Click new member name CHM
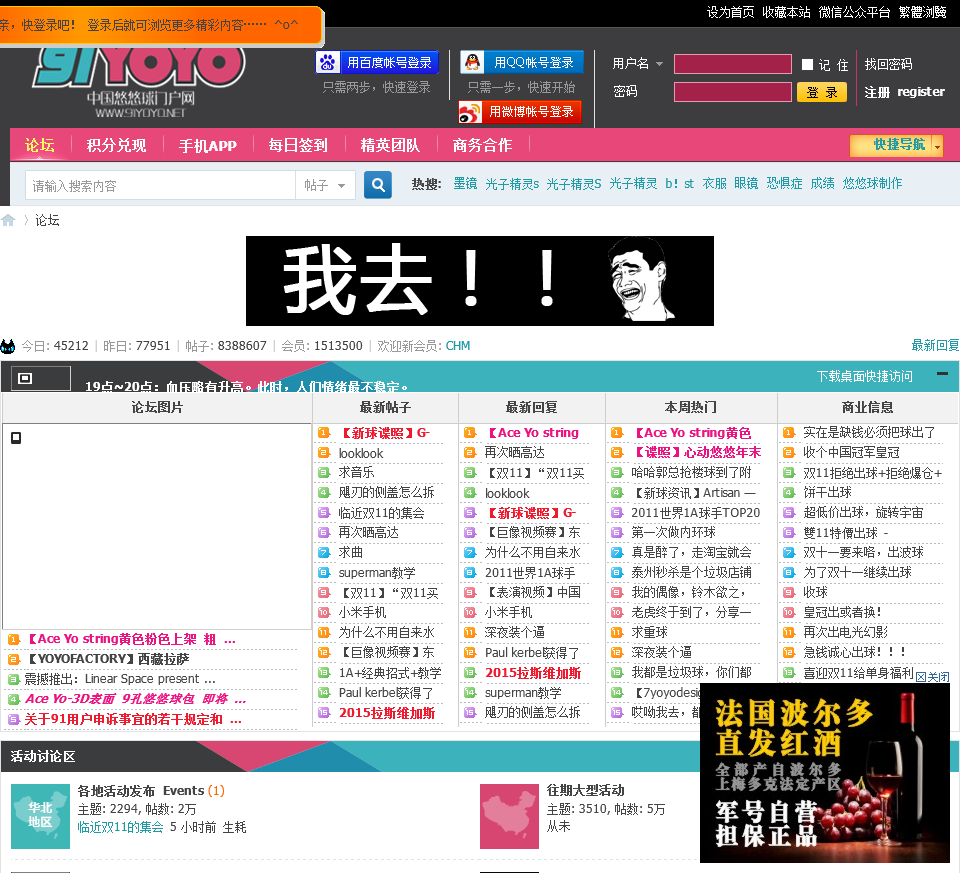 pos(458,346)
